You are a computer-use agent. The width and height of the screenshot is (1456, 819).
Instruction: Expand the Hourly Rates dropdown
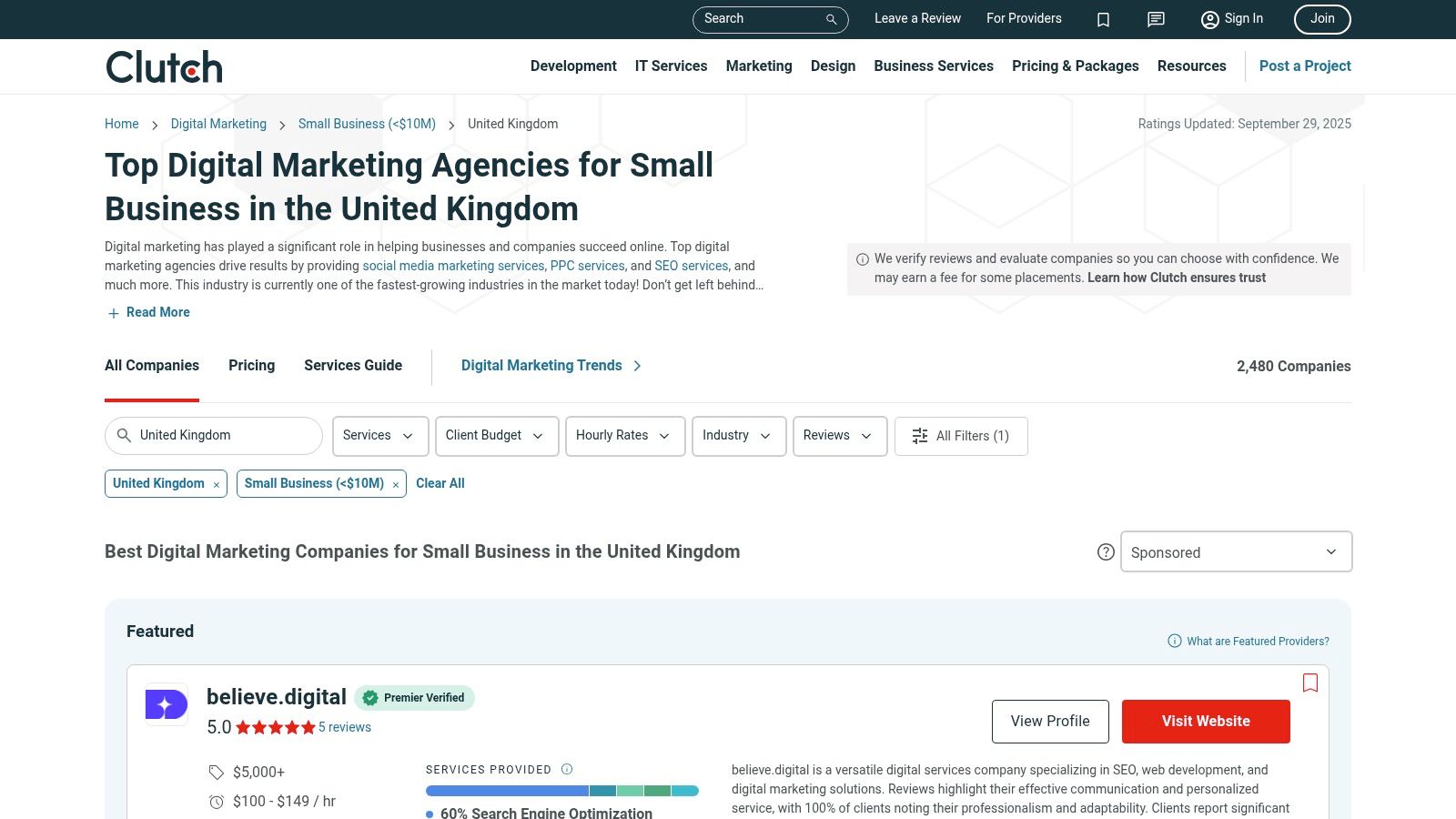click(x=624, y=436)
